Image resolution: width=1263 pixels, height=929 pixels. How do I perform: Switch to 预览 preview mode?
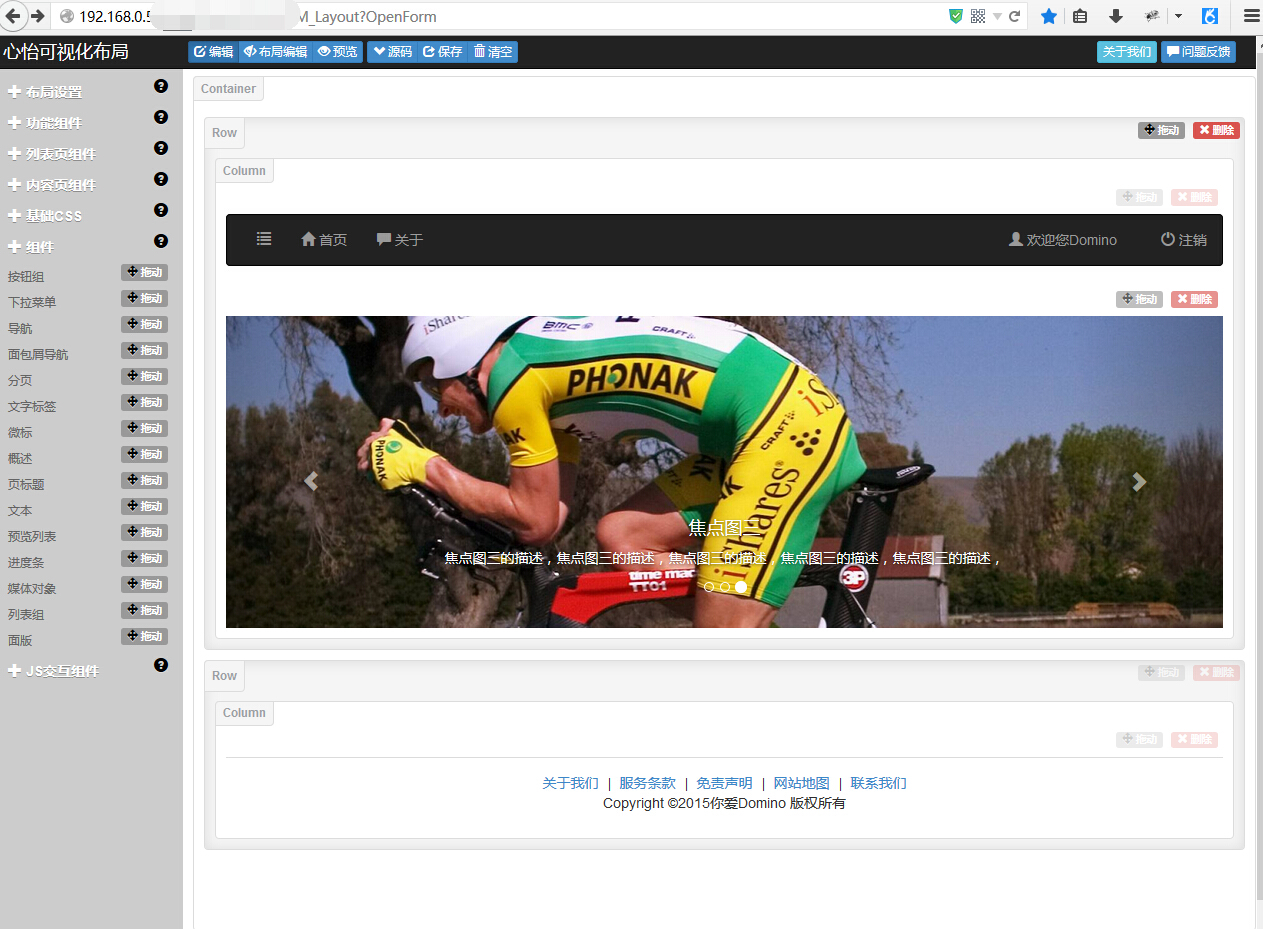click(x=337, y=52)
